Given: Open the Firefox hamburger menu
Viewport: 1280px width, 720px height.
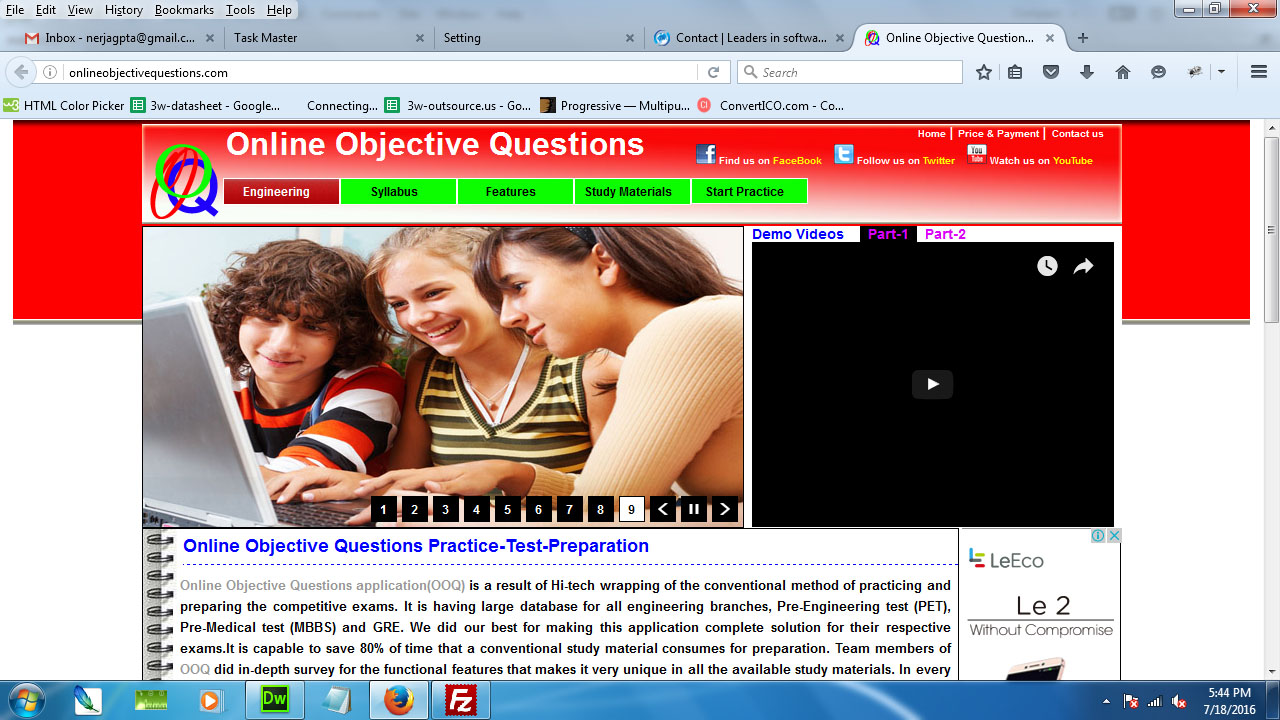Looking at the screenshot, I should (x=1259, y=72).
